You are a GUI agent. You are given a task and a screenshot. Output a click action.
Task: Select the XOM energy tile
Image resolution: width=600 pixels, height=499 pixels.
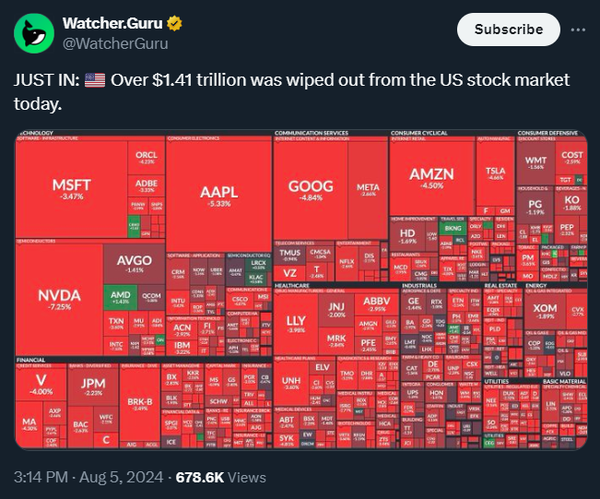tap(543, 311)
